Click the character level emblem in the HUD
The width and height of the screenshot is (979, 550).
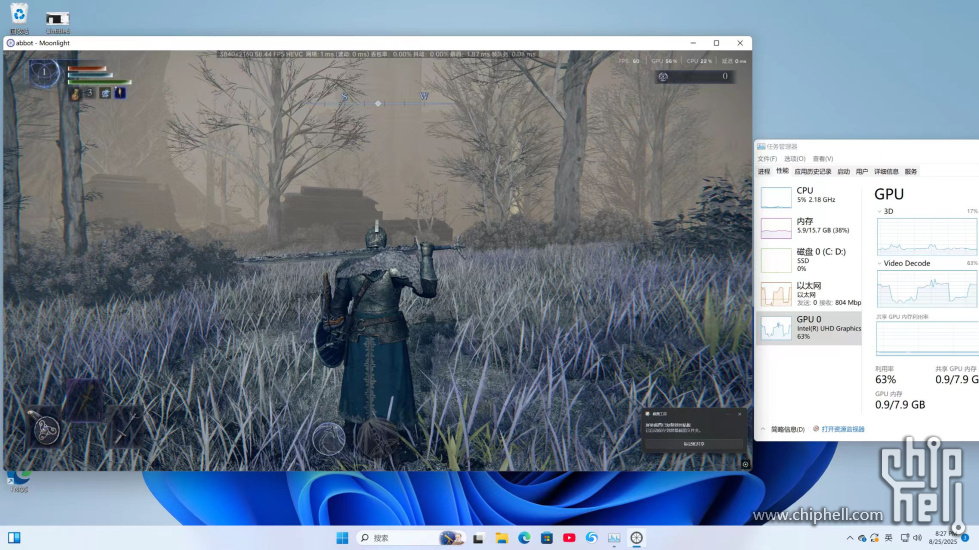[44, 72]
